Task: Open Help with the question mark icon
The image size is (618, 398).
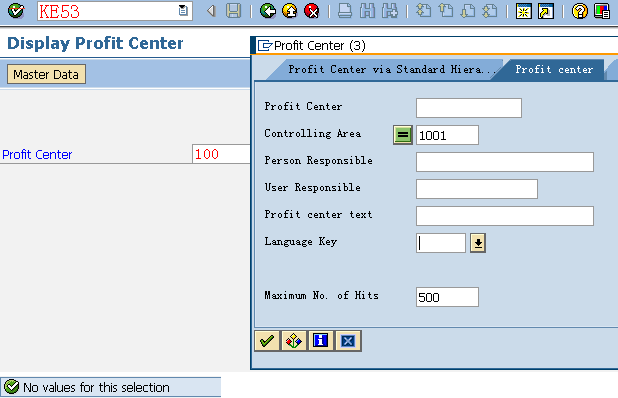Action: pyautogui.click(x=579, y=11)
